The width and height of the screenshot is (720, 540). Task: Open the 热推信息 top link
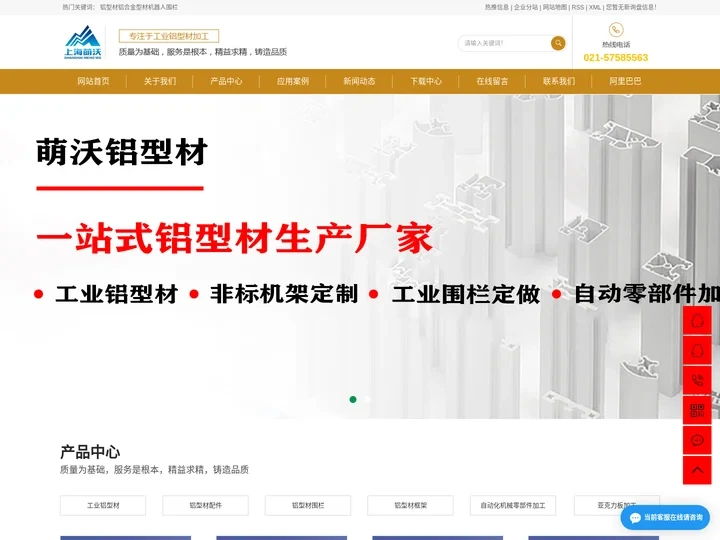497,7
